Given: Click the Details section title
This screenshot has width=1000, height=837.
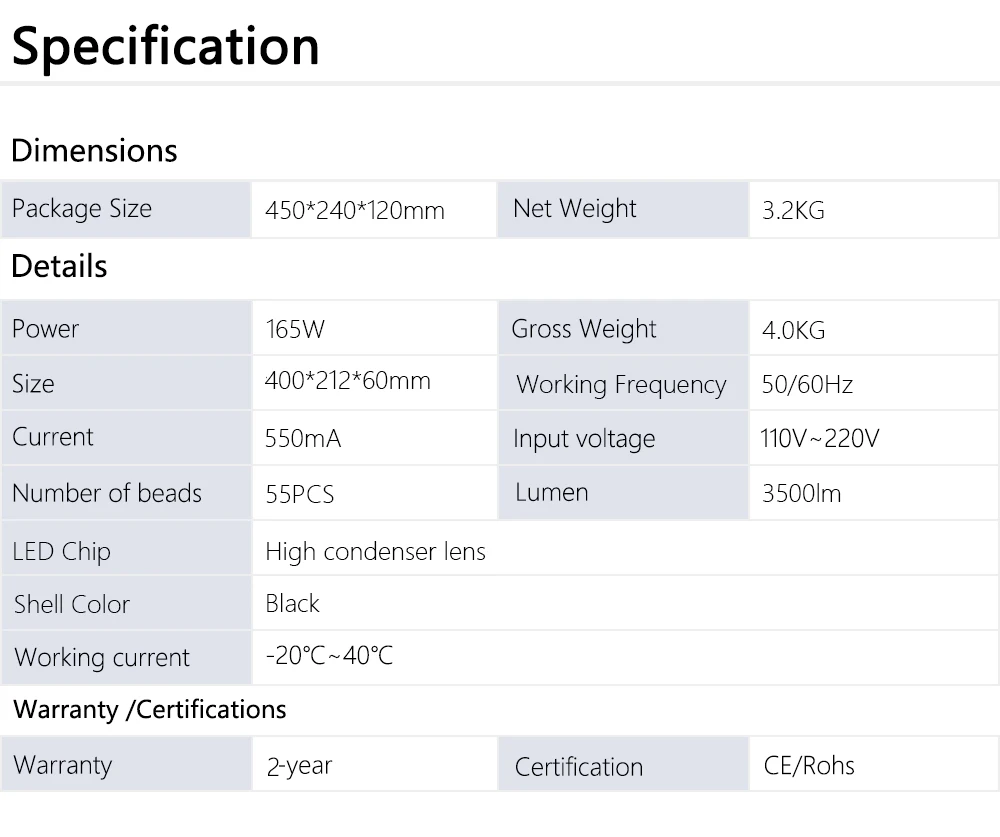Looking at the screenshot, I should 59,267.
